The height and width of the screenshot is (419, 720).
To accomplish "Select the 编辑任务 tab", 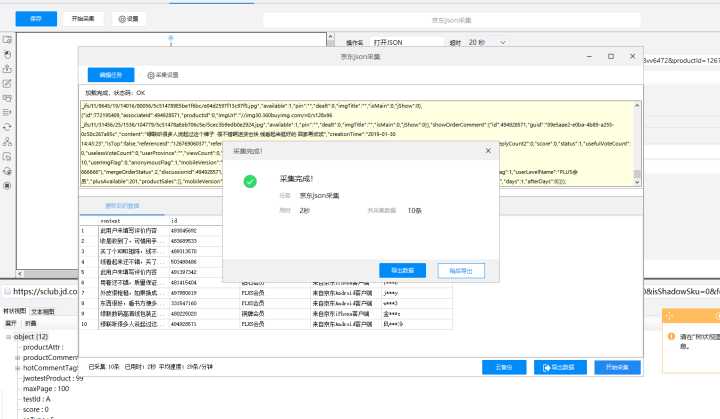I will pos(110,75).
